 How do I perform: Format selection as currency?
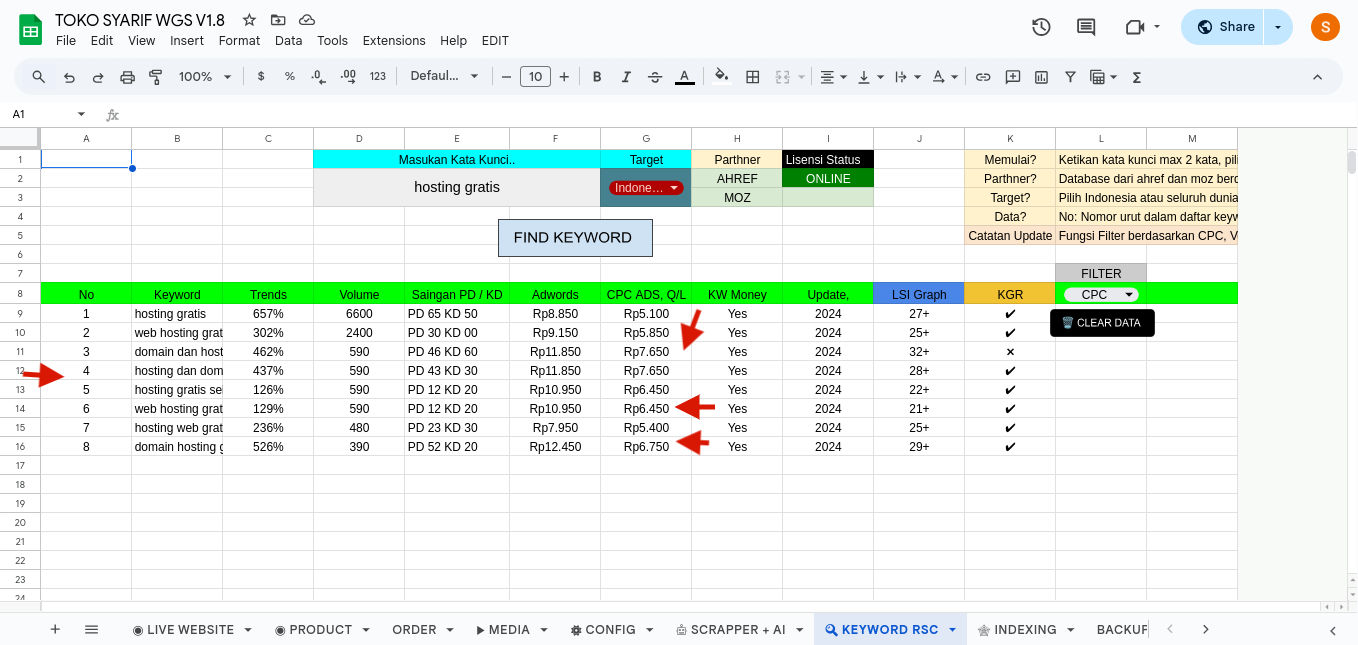261,76
